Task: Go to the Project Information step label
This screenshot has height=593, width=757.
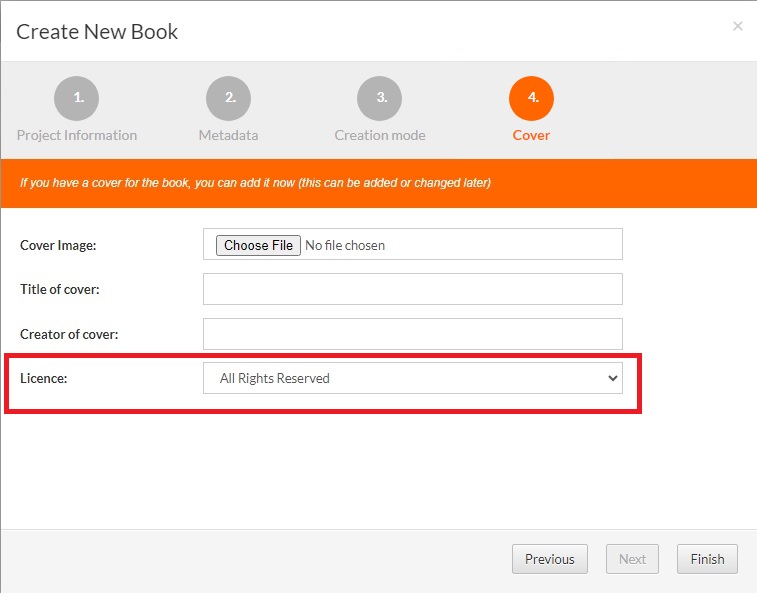Action: pos(77,135)
